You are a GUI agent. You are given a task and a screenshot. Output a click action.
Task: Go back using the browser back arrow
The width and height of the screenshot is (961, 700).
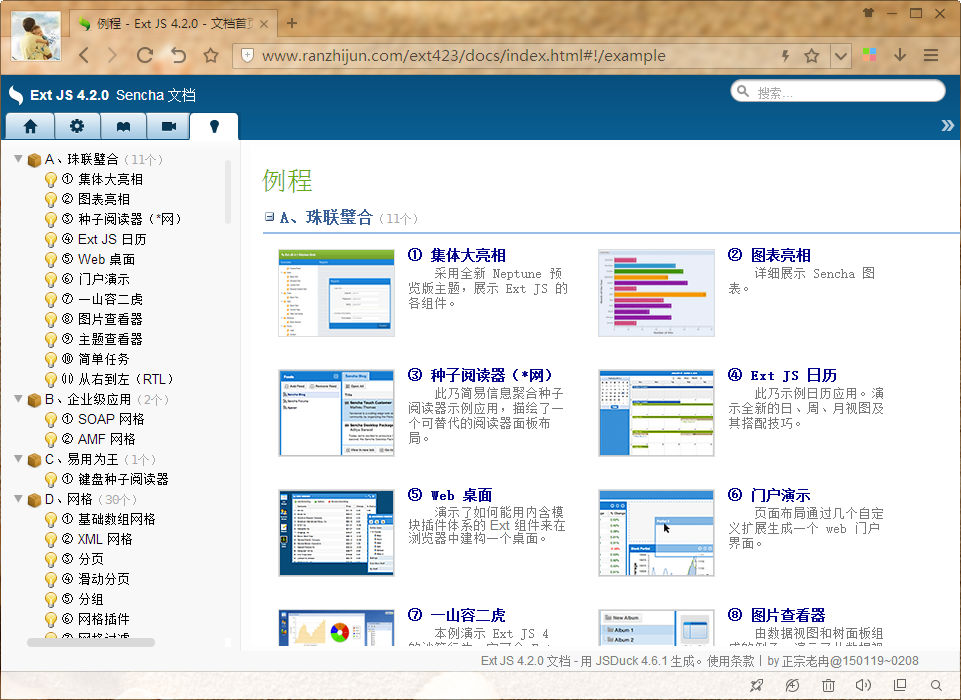point(84,55)
